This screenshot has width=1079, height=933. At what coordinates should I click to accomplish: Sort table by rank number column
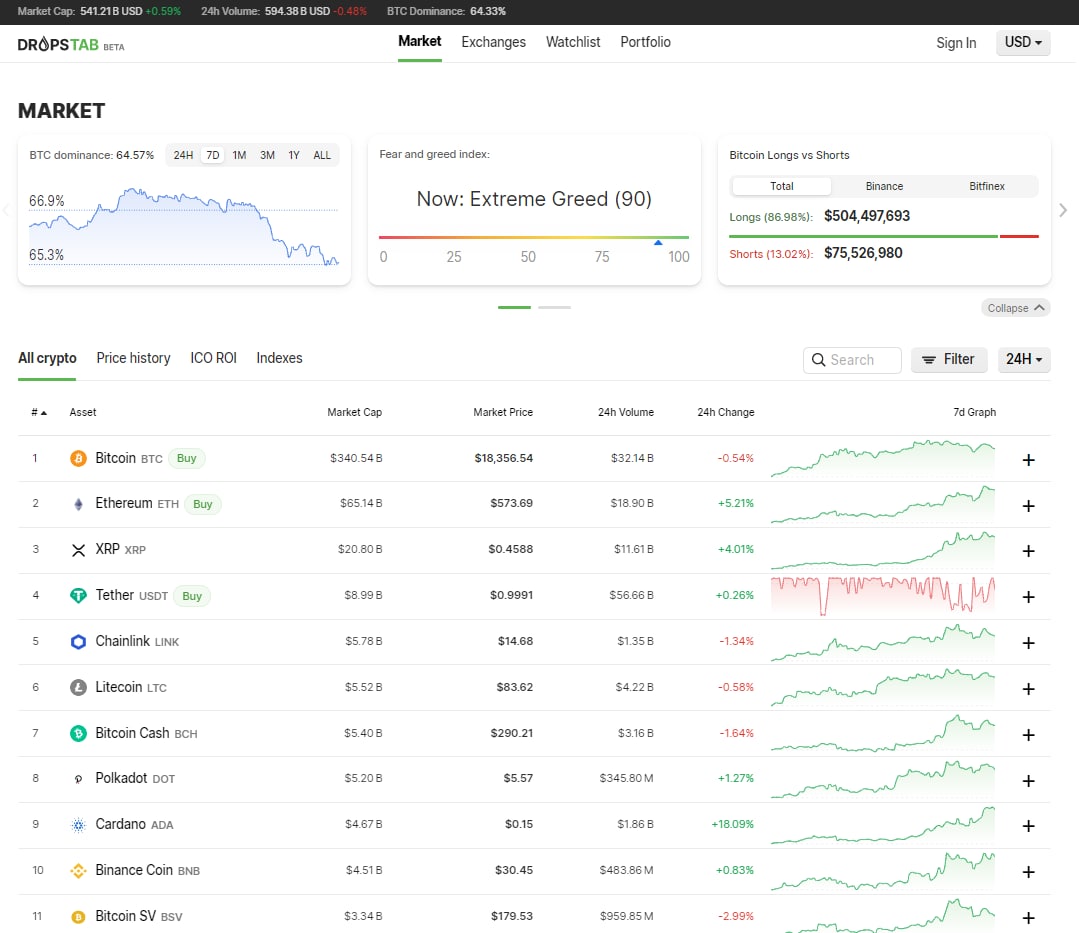coord(39,413)
